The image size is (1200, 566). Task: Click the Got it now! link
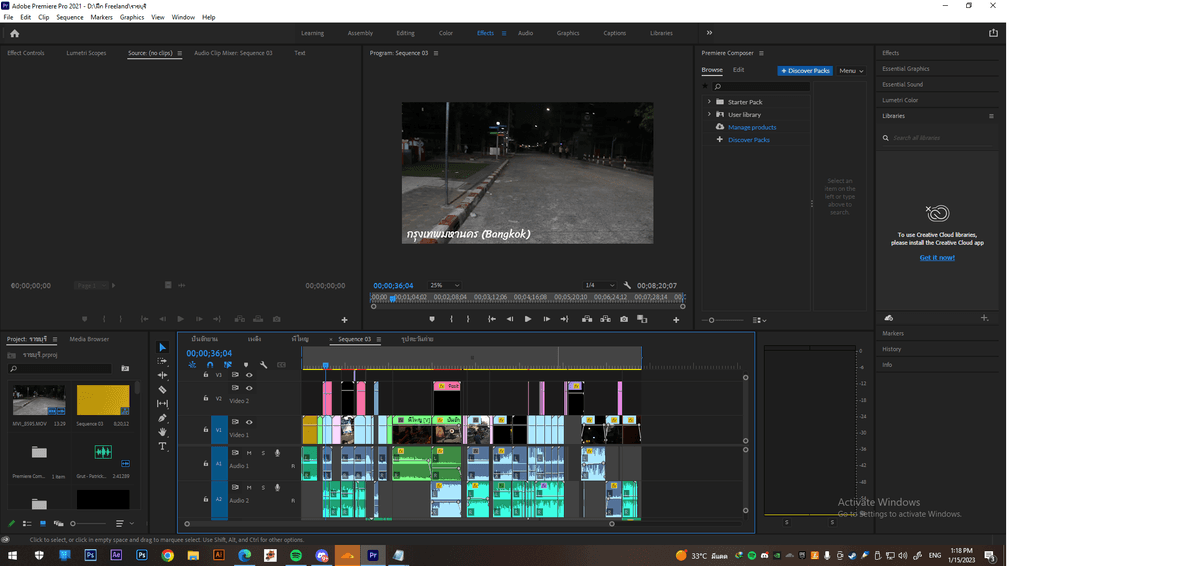pyautogui.click(x=937, y=257)
